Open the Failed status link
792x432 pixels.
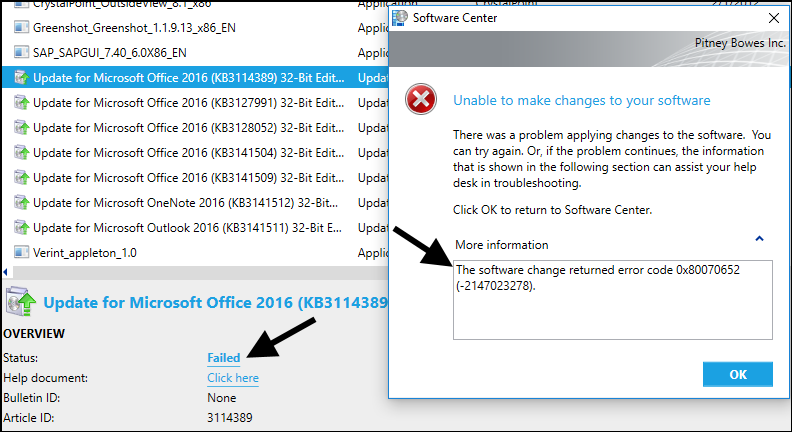223,358
